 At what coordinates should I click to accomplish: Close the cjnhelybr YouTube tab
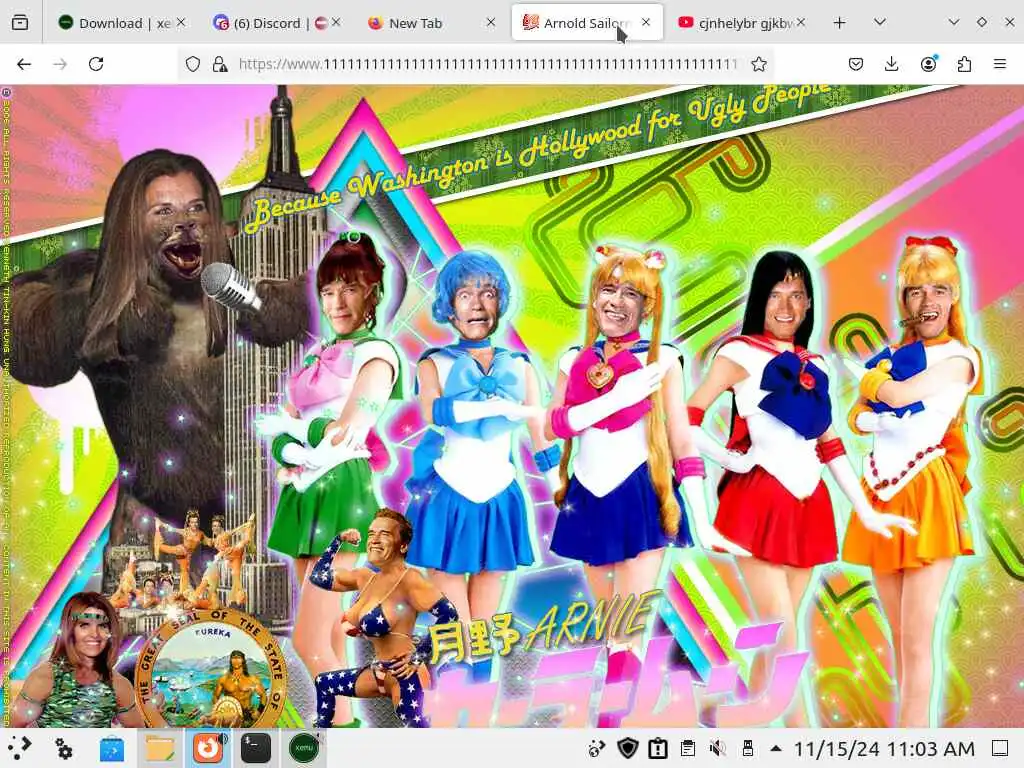(801, 23)
